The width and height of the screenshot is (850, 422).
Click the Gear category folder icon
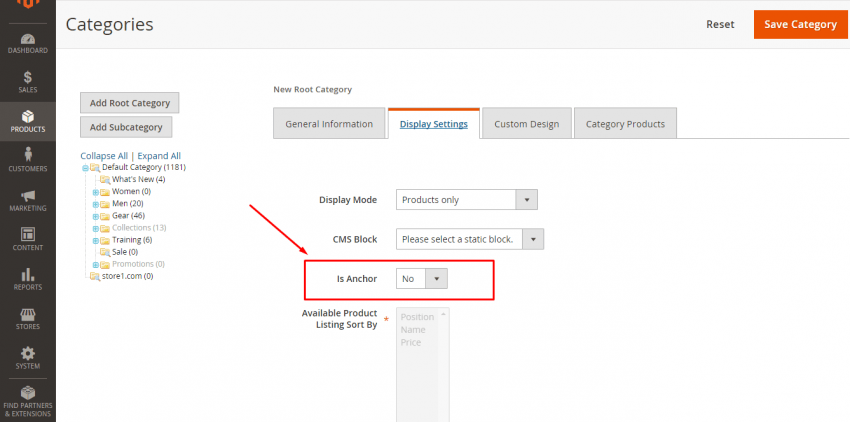105,216
